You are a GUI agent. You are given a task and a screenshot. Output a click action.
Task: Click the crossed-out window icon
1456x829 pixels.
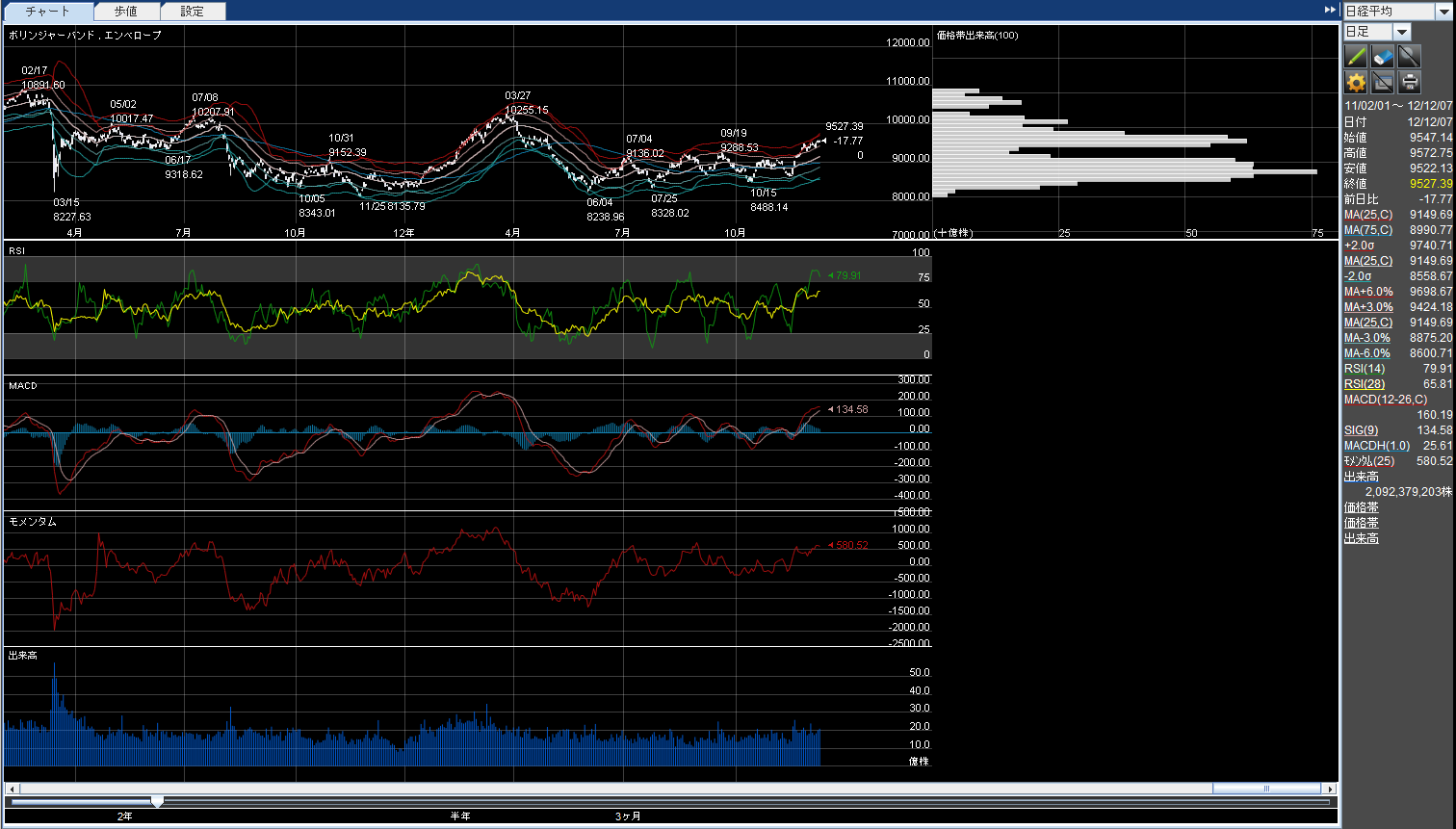point(1382,82)
